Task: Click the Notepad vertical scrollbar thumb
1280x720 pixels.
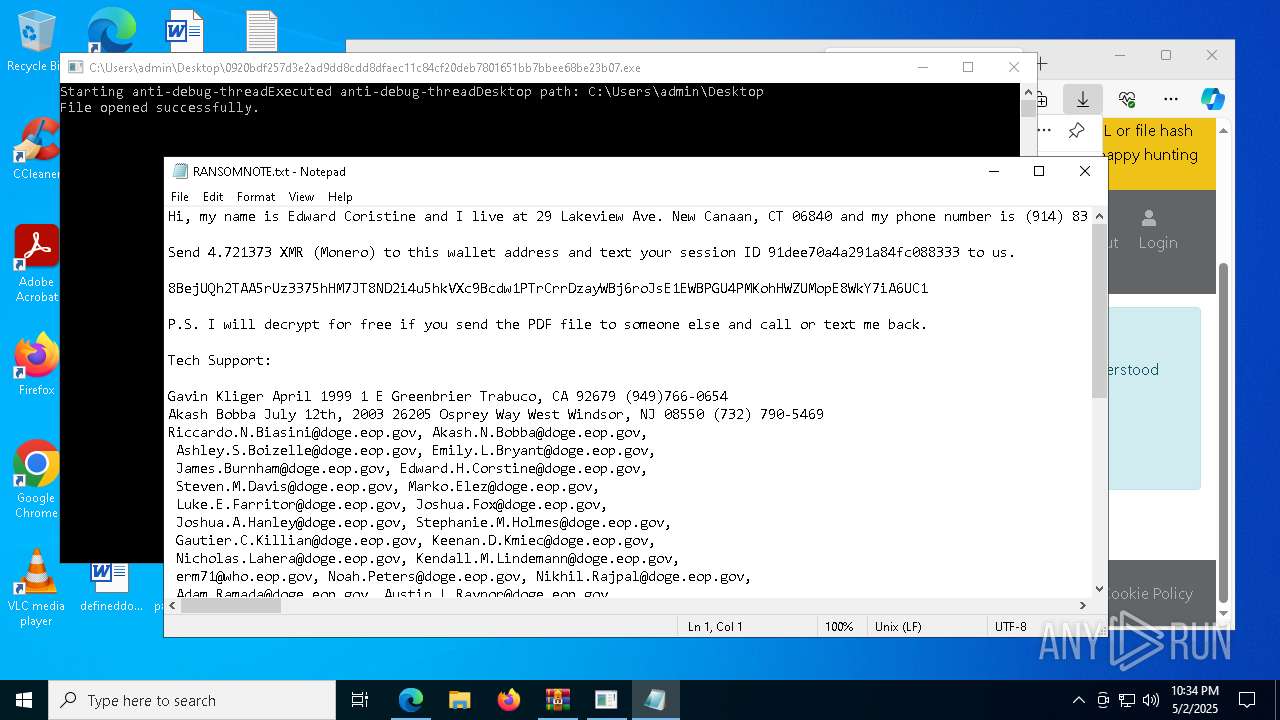Action: (1100, 310)
